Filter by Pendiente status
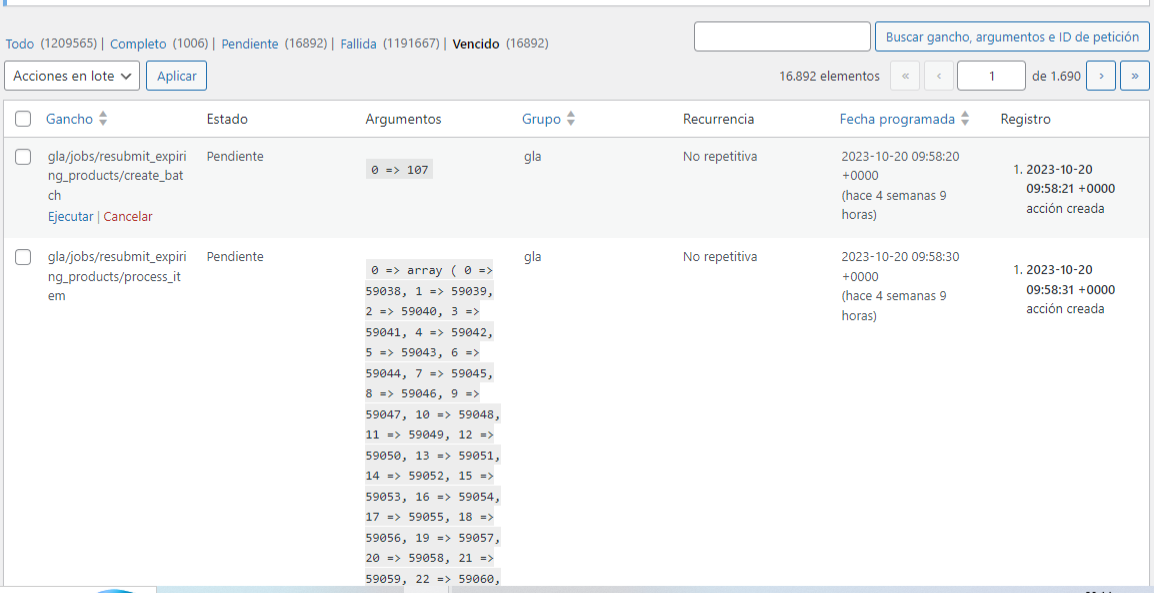The height and width of the screenshot is (593, 1154). coord(249,44)
